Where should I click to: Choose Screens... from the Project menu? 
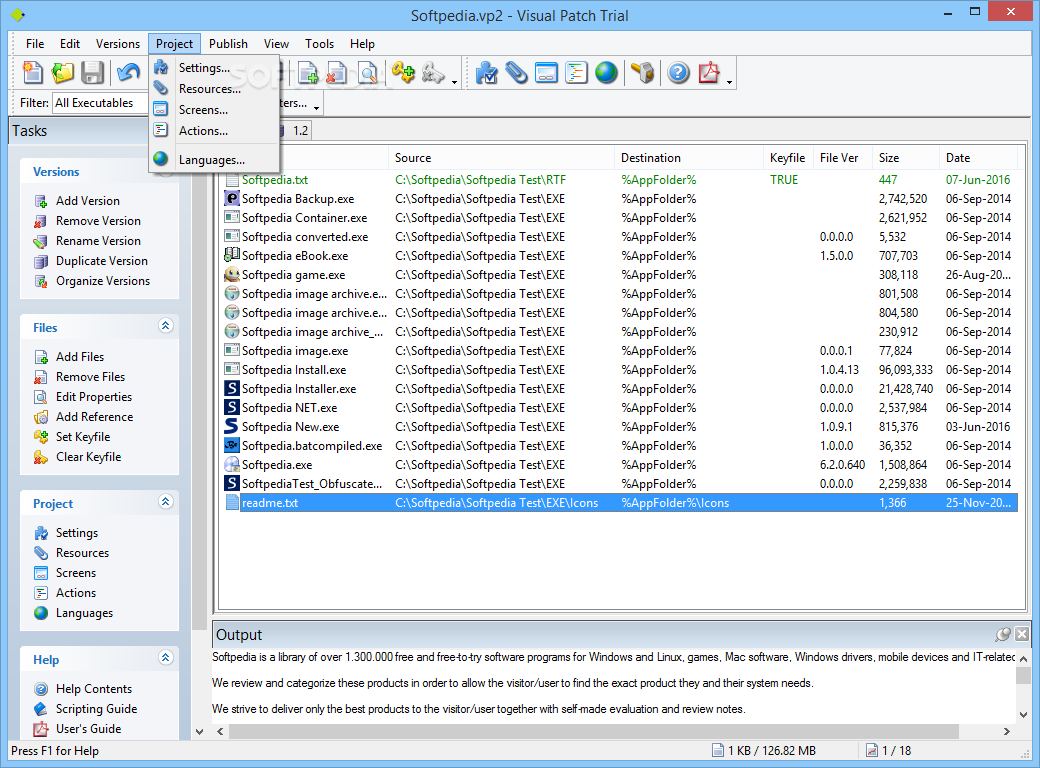[x=214, y=110]
